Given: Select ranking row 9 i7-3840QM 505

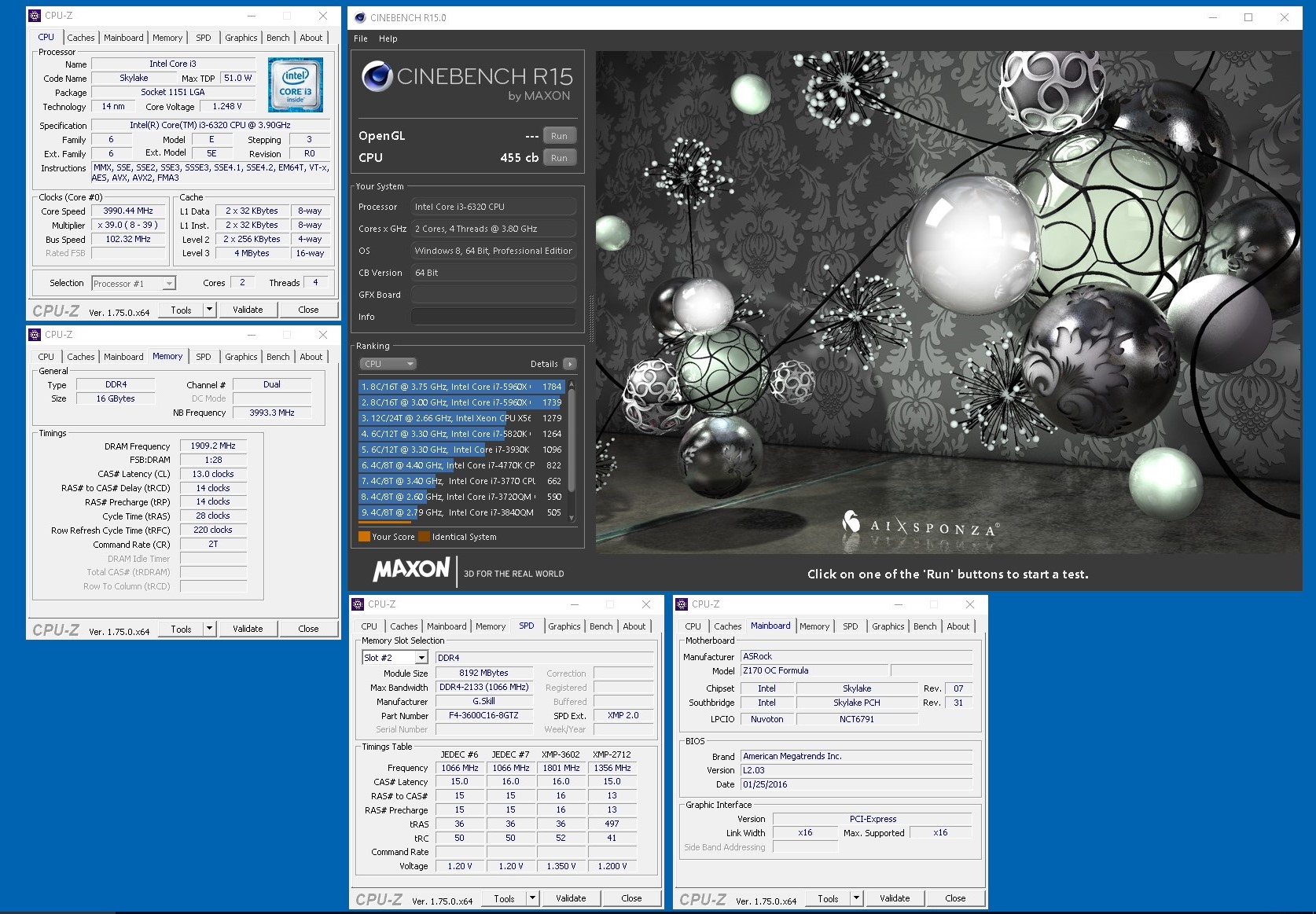Looking at the screenshot, I should (x=461, y=512).
